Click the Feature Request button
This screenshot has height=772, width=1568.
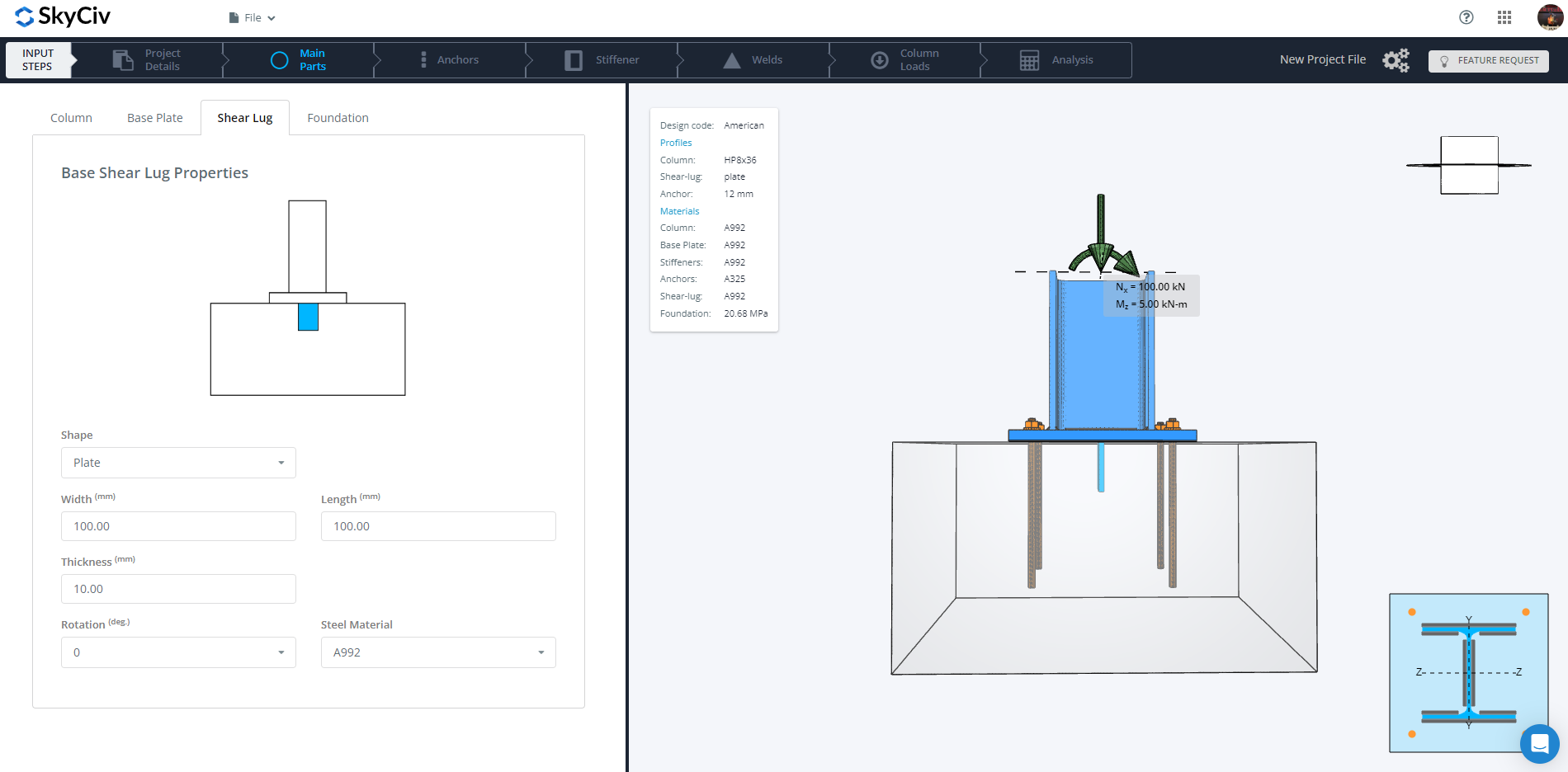pos(1489,61)
